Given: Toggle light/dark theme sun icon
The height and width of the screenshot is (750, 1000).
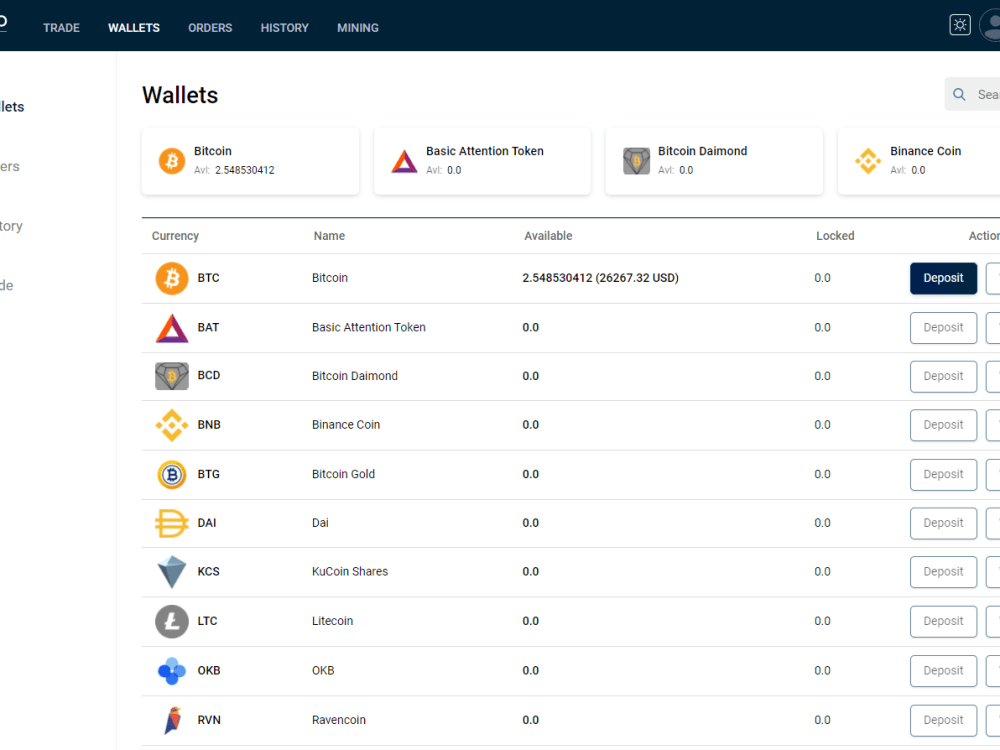Looking at the screenshot, I should click(960, 25).
